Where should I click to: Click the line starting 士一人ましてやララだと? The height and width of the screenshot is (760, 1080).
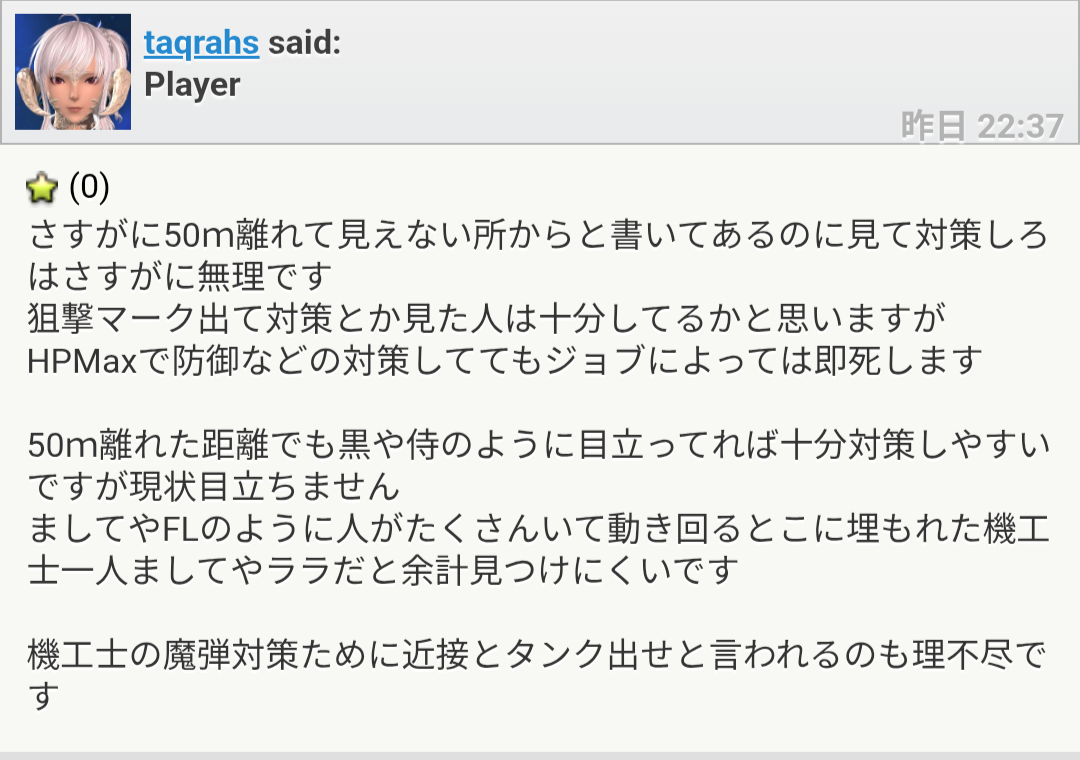coord(383,571)
